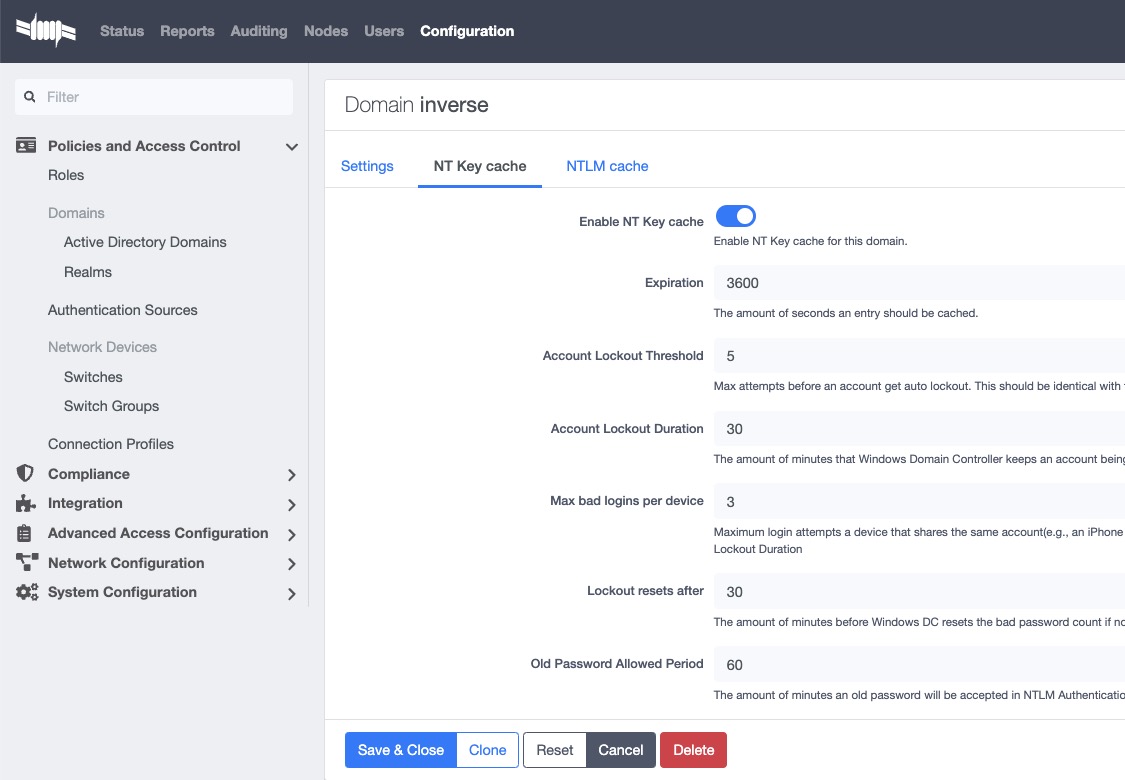Click the search magnifier icon in filter
Viewport: 1125px width, 780px height.
click(x=30, y=97)
